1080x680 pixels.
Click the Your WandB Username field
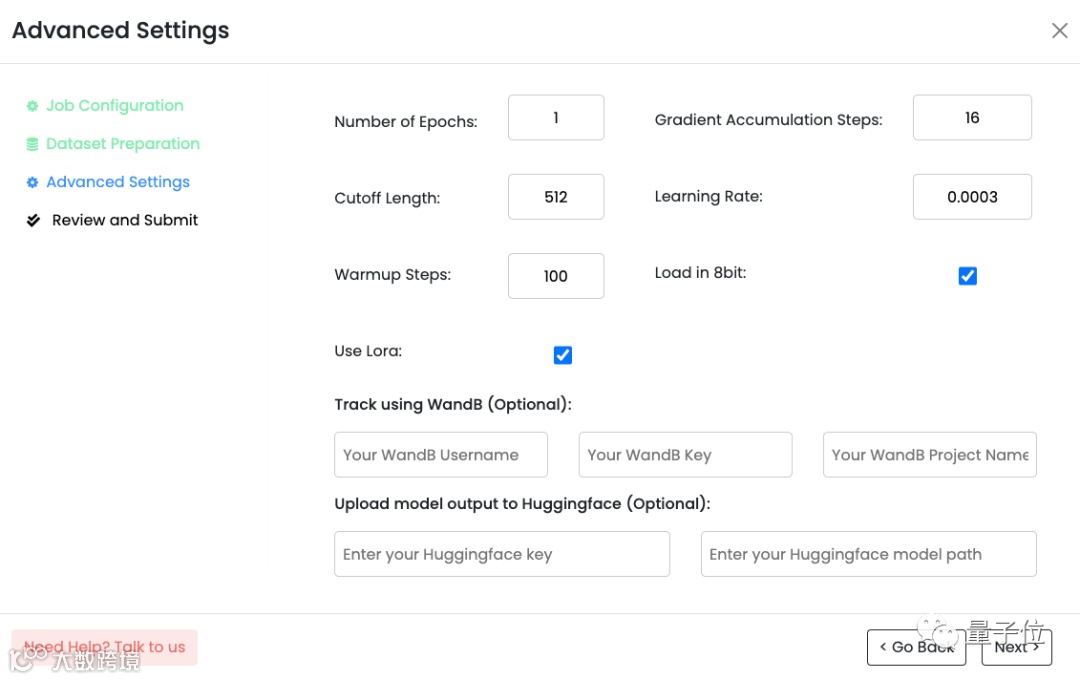point(441,455)
